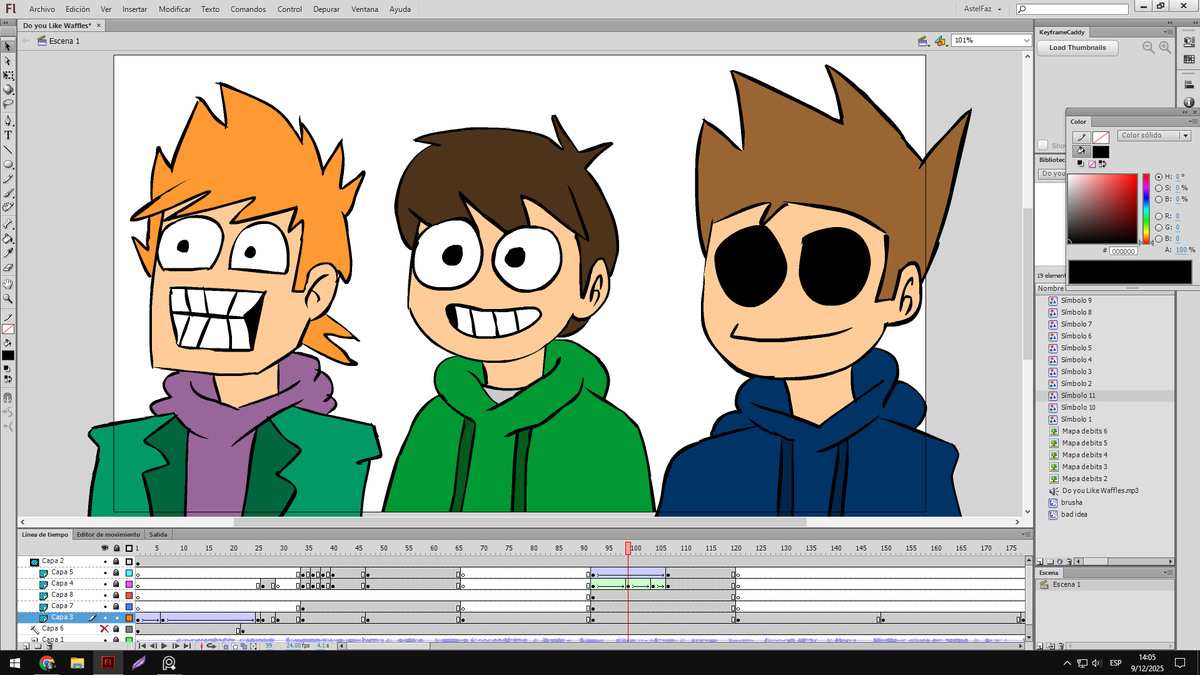The width and height of the screenshot is (1200, 675).
Task: Select the Pencil tool
Action: tap(9, 178)
